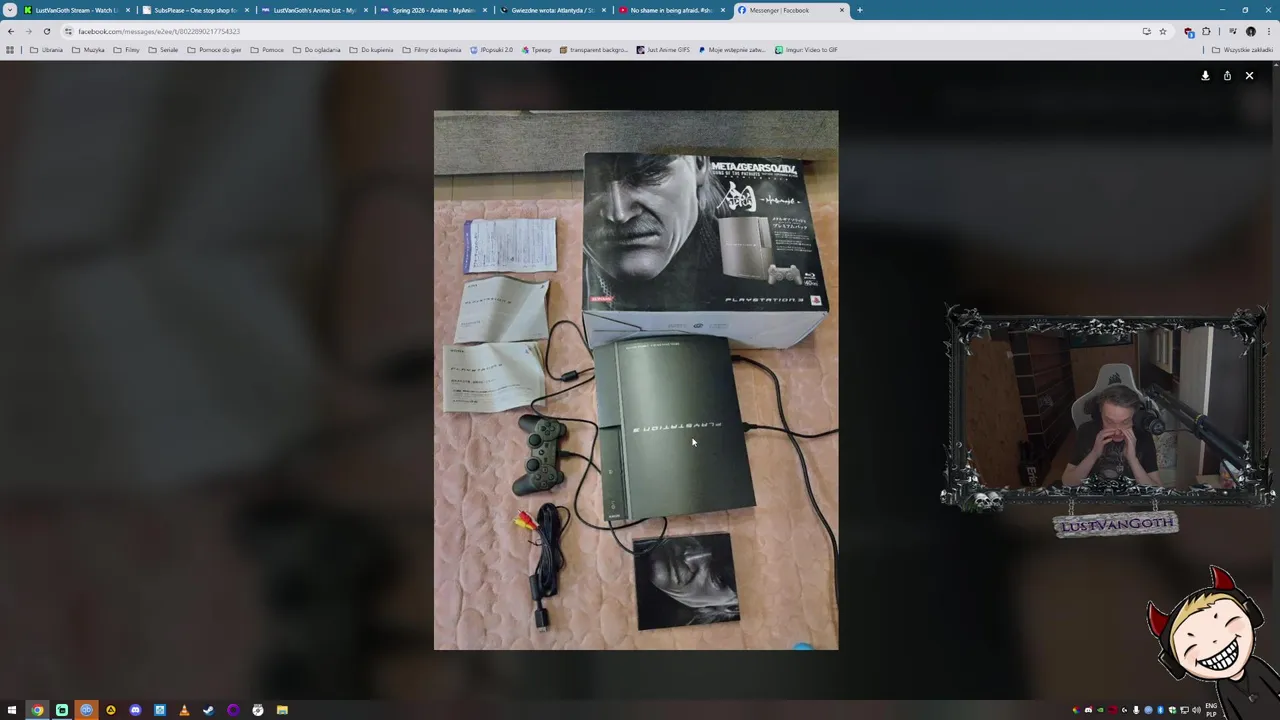
Task: Open the apps grid in bookmarks bar
Action: (10, 49)
